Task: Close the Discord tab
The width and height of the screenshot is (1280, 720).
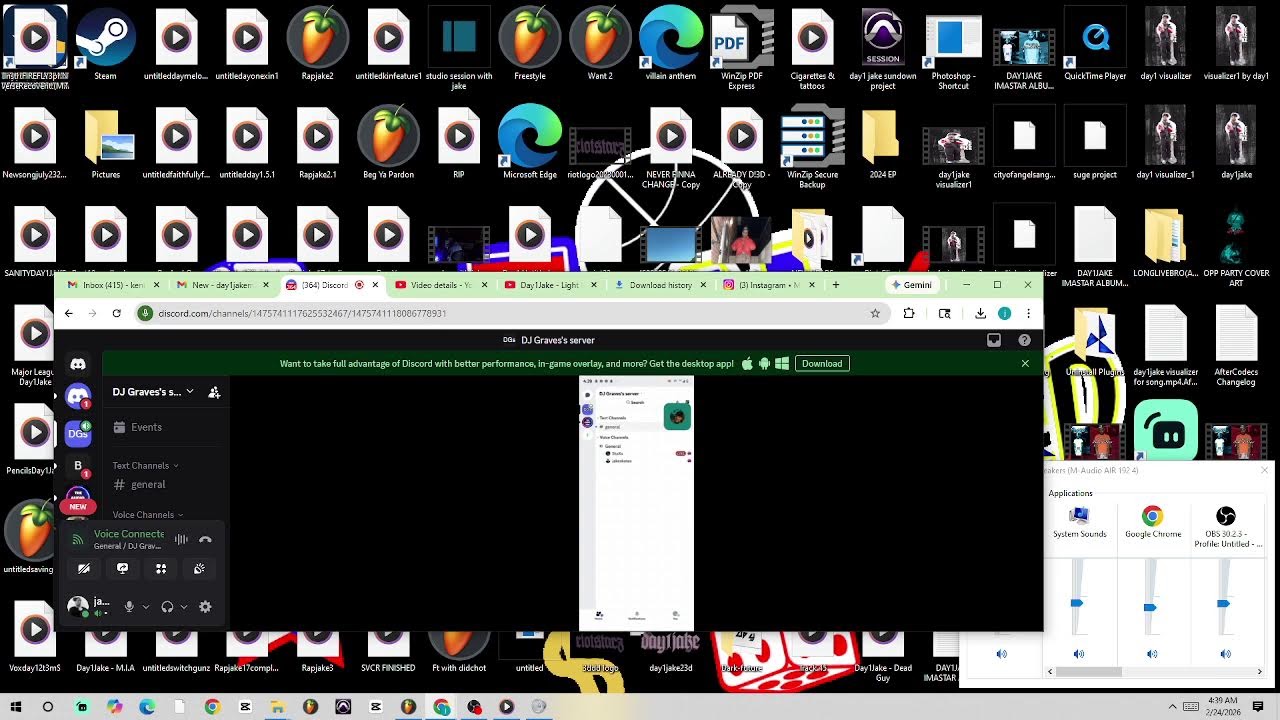Action: click(x=376, y=285)
